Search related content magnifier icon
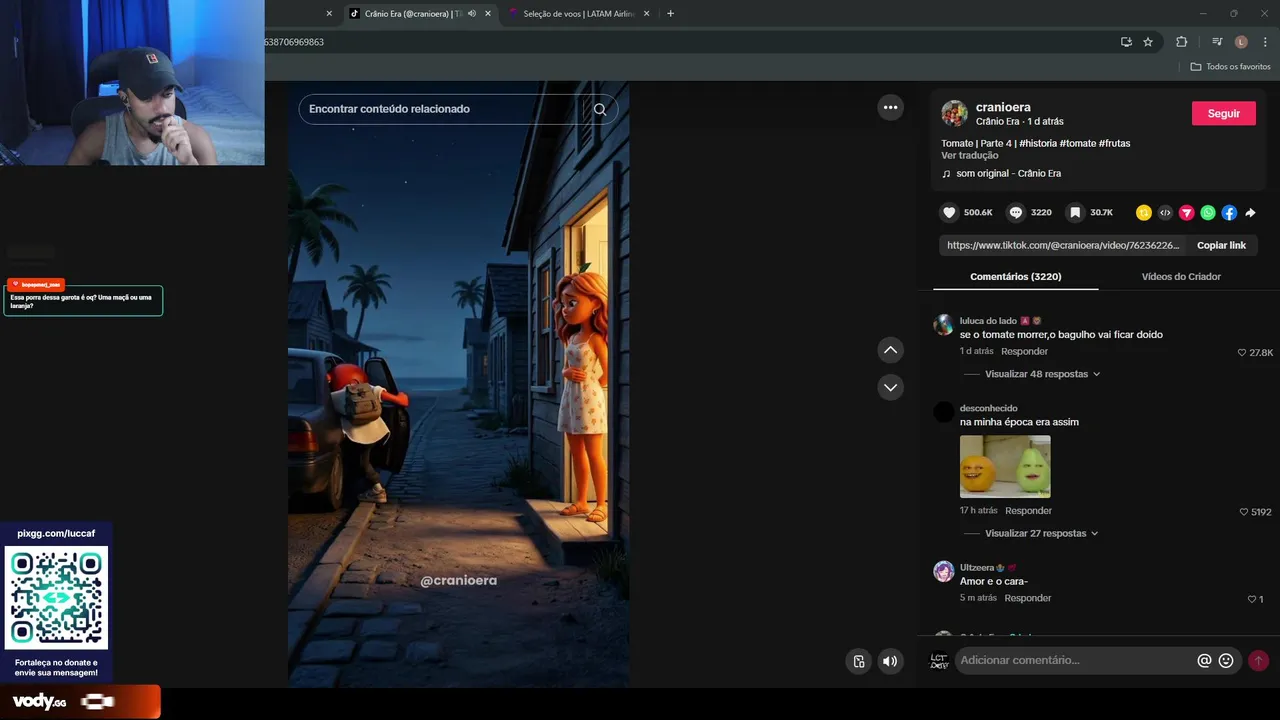 tap(600, 109)
